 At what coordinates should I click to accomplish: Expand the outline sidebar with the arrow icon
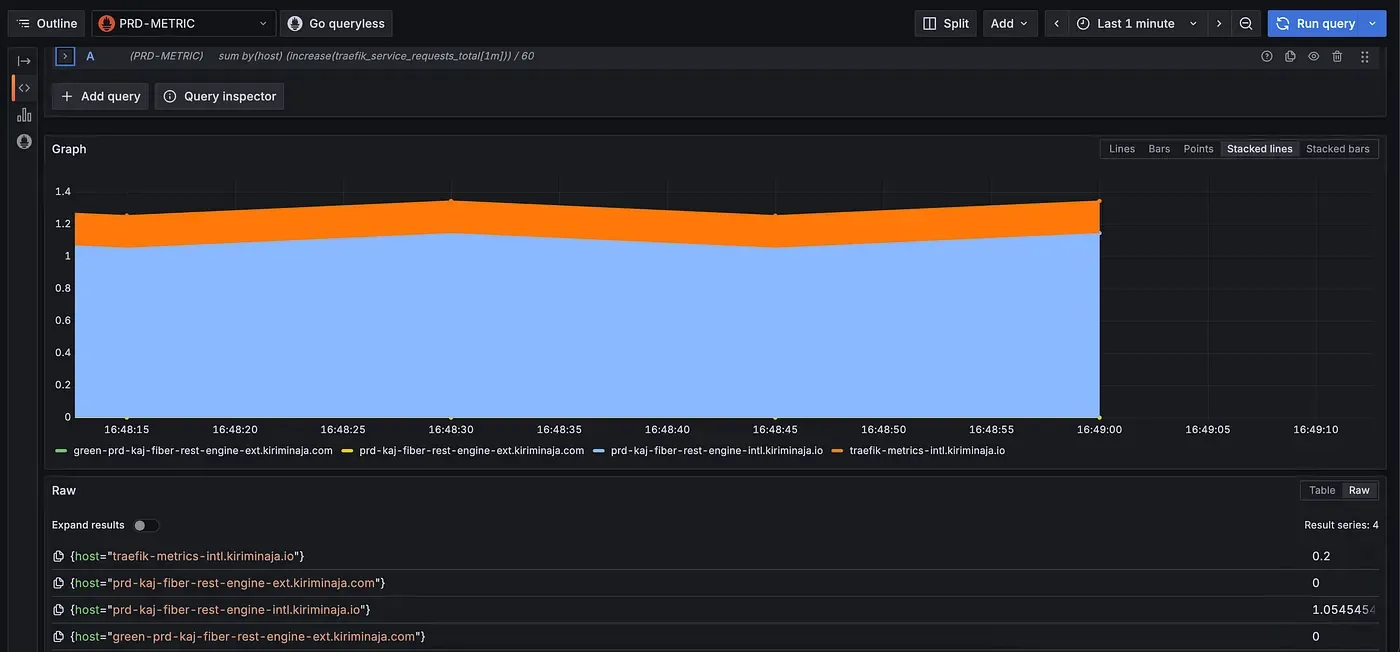pos(24,61)
